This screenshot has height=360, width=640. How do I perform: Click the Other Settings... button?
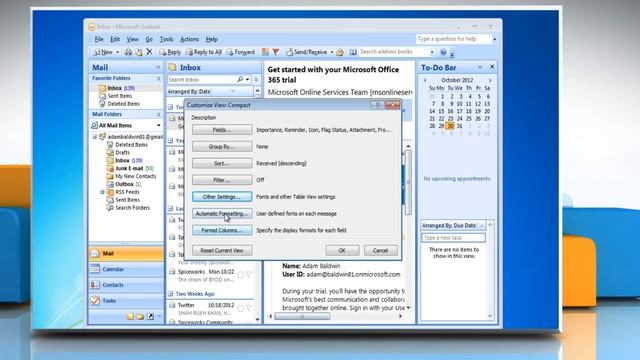222,197
